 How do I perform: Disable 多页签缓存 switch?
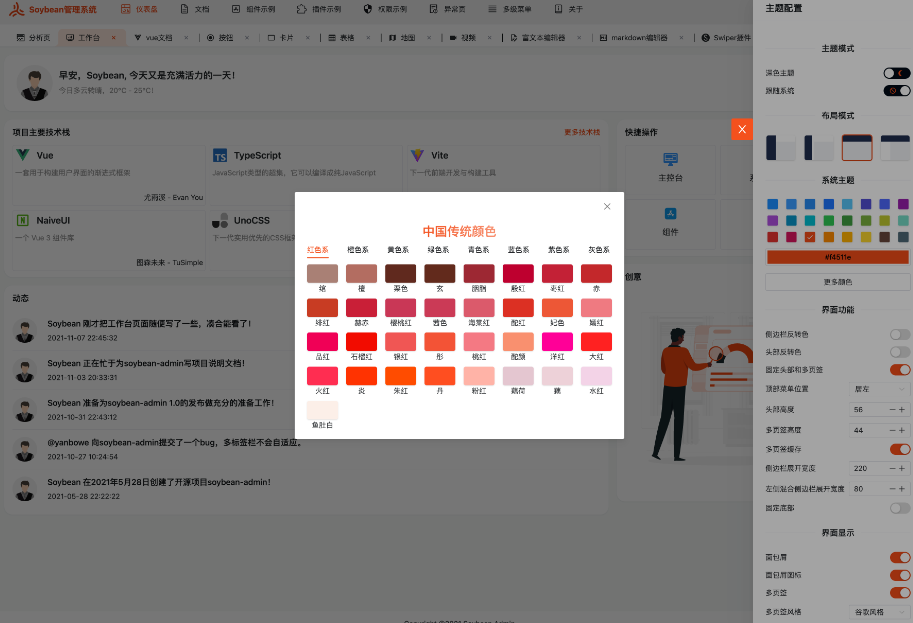[900, 449]
